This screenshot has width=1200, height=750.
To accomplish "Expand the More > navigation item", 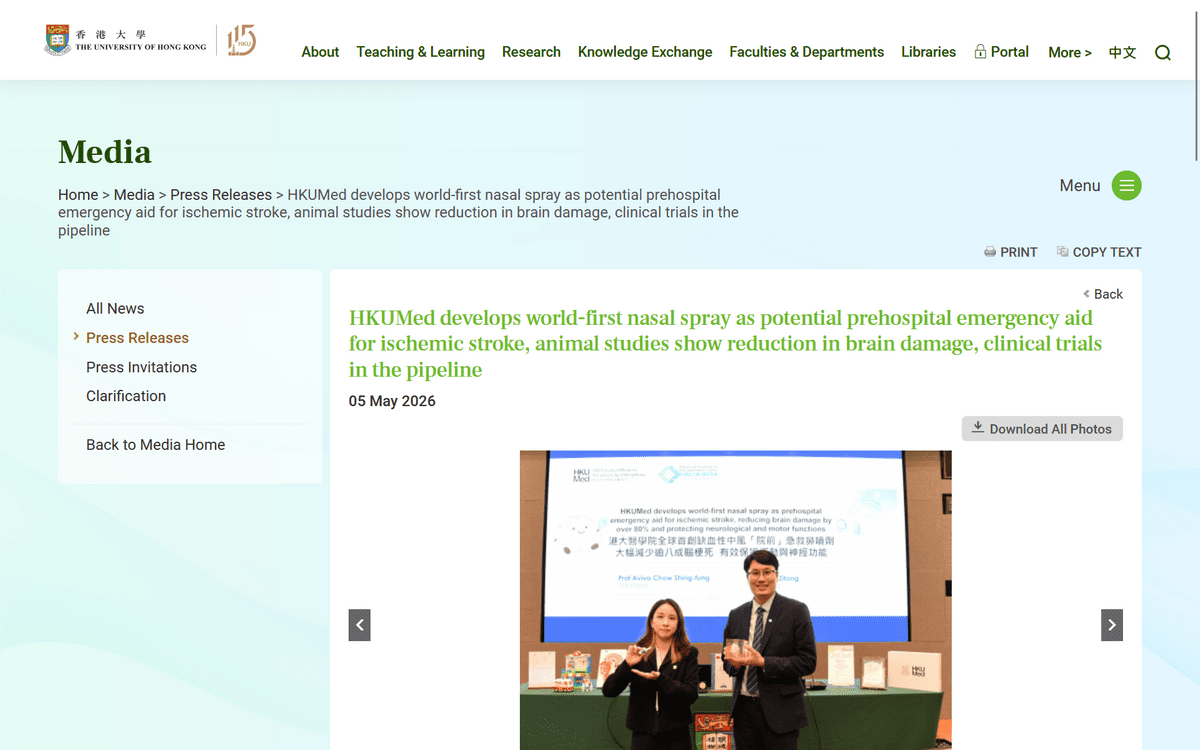I will [1069, 53].
